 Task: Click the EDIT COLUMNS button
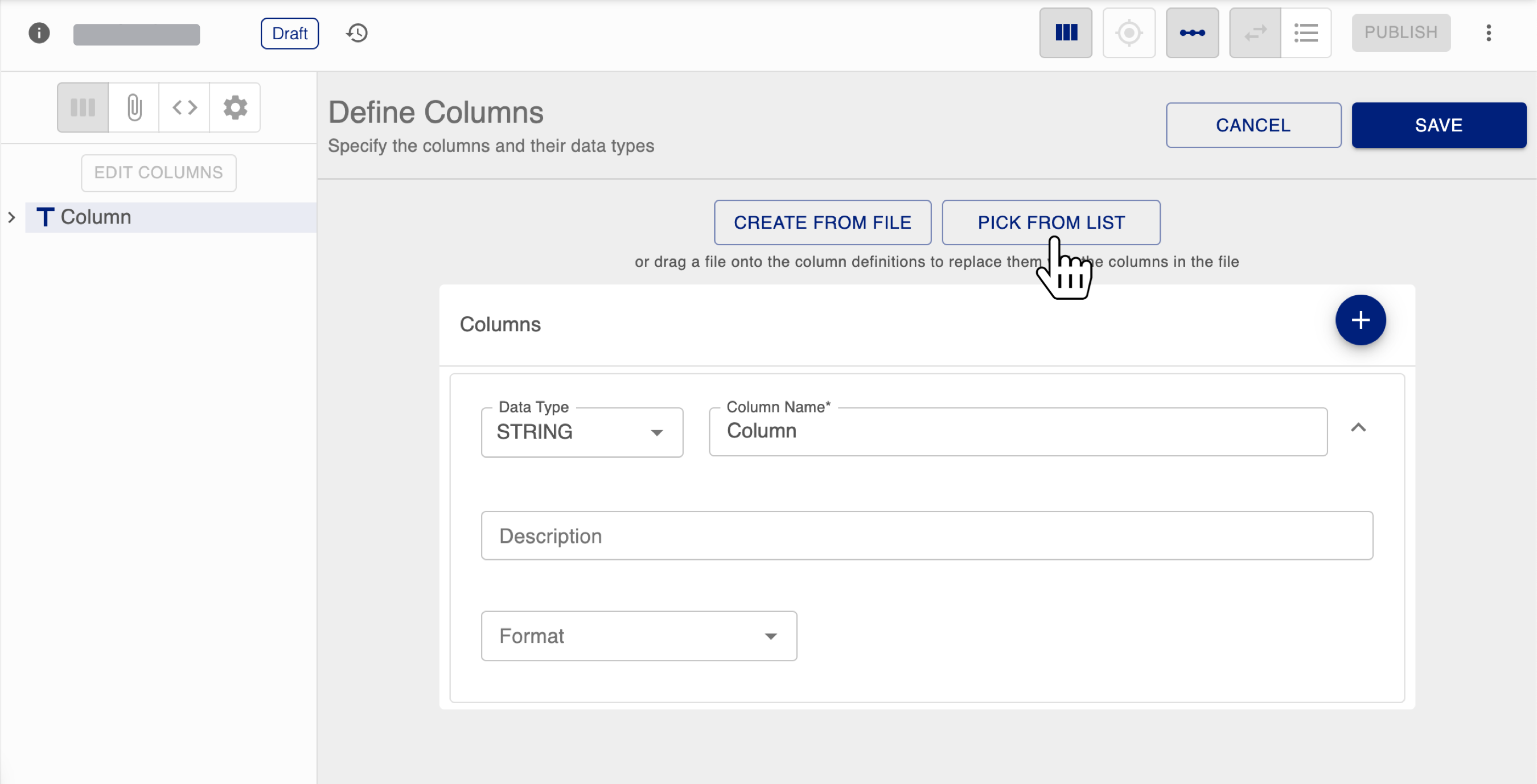(159, 173)
